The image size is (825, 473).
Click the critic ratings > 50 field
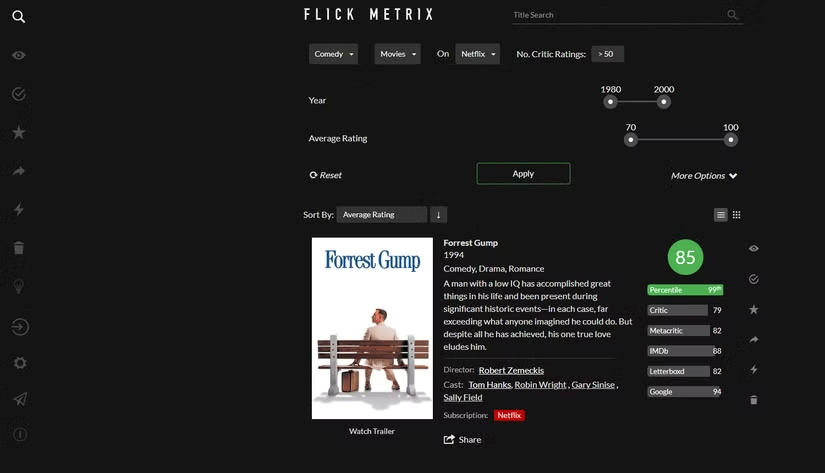pyautogui.click(x=608, y=54)
